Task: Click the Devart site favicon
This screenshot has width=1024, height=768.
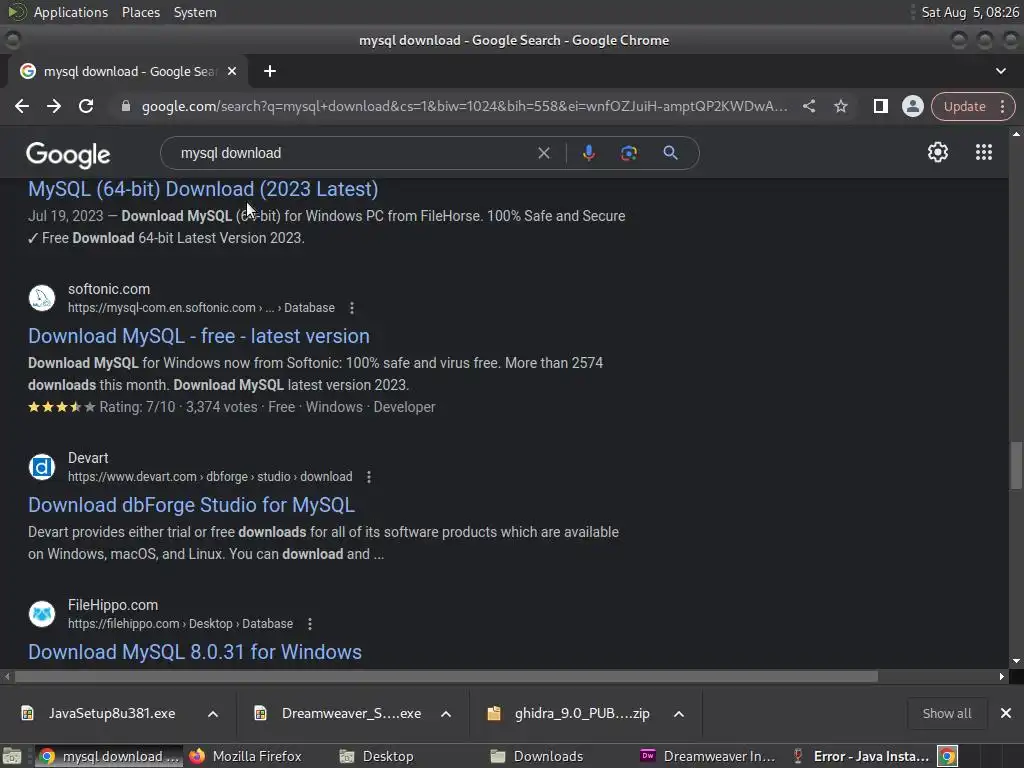Action: pyautogui.click(x=42, y=467)
